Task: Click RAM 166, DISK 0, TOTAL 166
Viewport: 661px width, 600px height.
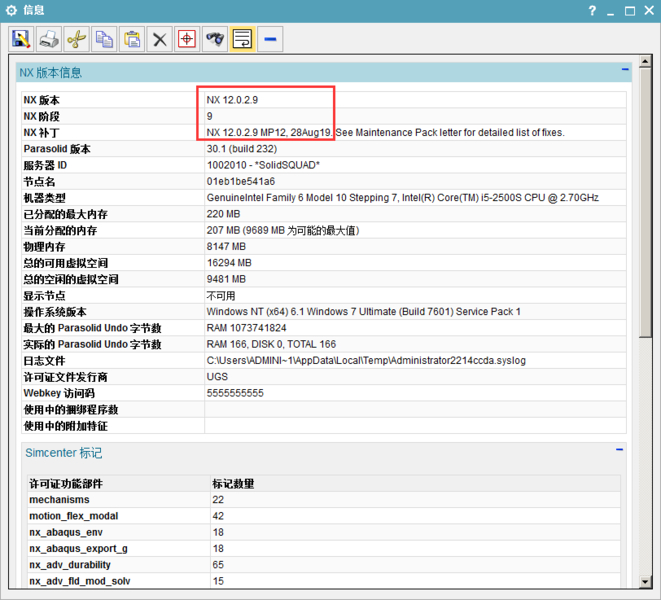Action: click(x=271, y=344)
